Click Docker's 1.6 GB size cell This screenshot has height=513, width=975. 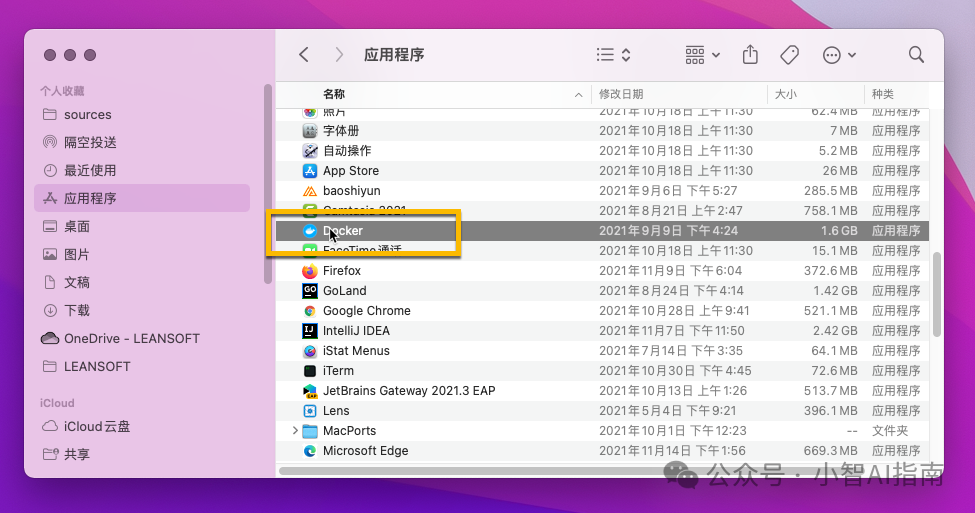pos(839,231)
